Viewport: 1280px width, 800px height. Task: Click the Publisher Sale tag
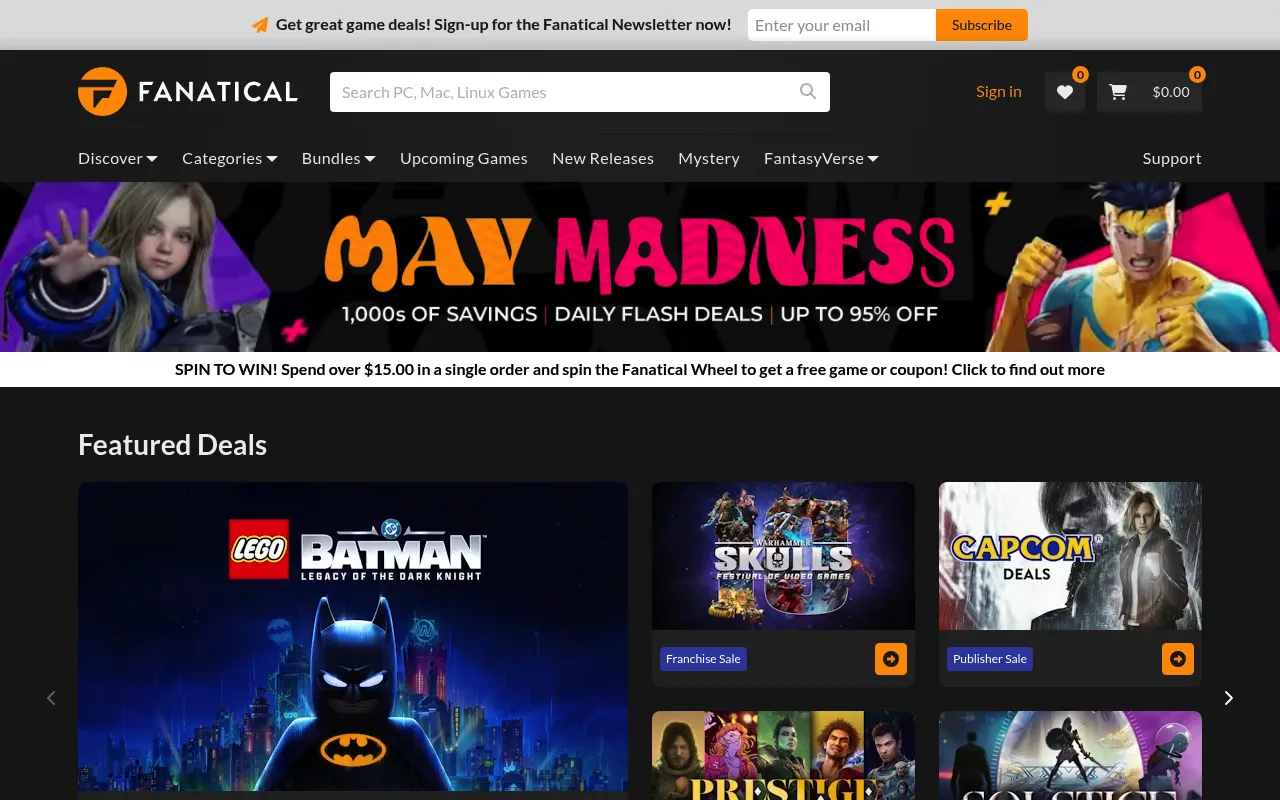tap(990, 659)
